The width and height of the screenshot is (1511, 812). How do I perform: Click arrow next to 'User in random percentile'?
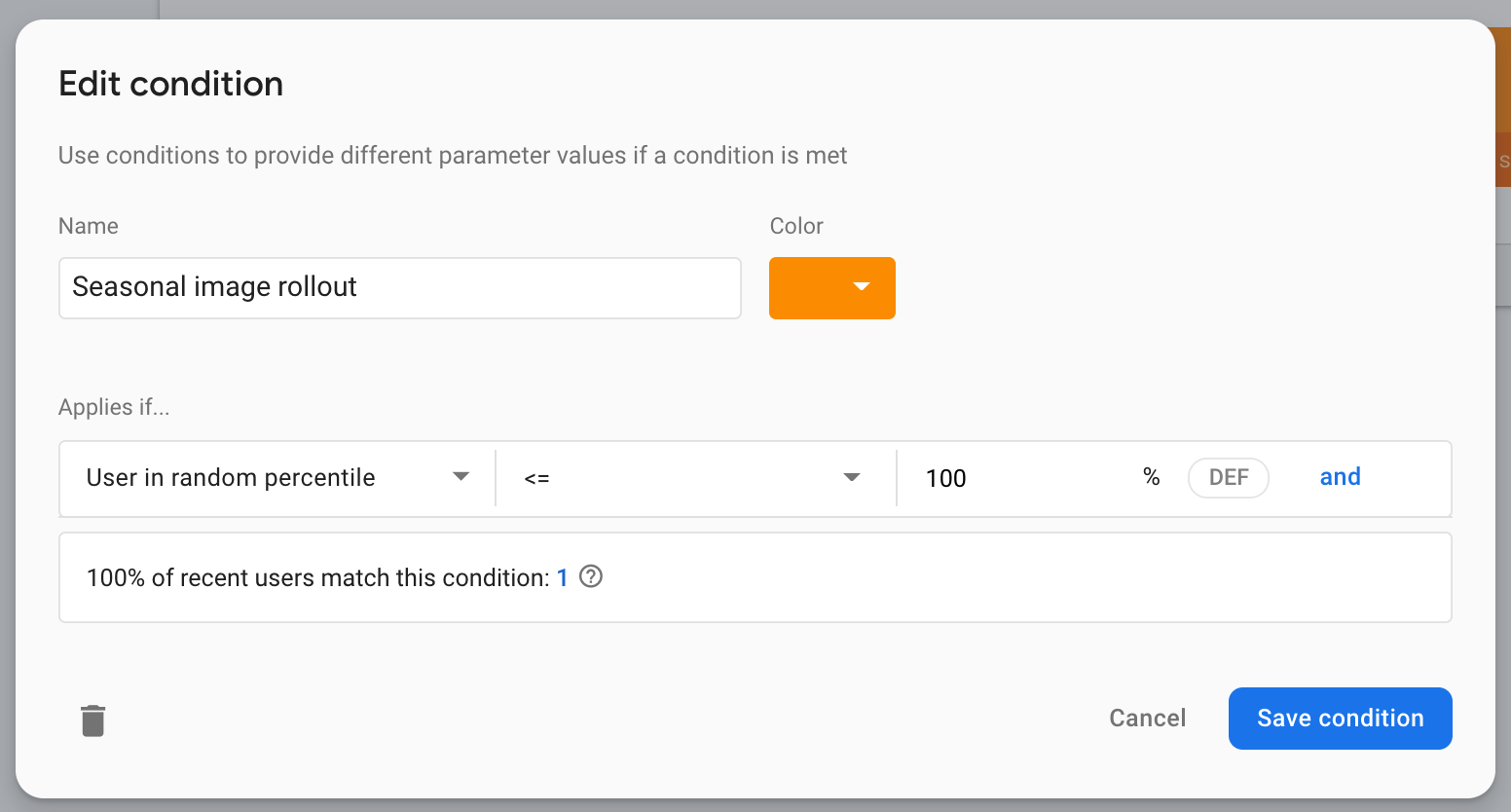[x=461, y=477]
